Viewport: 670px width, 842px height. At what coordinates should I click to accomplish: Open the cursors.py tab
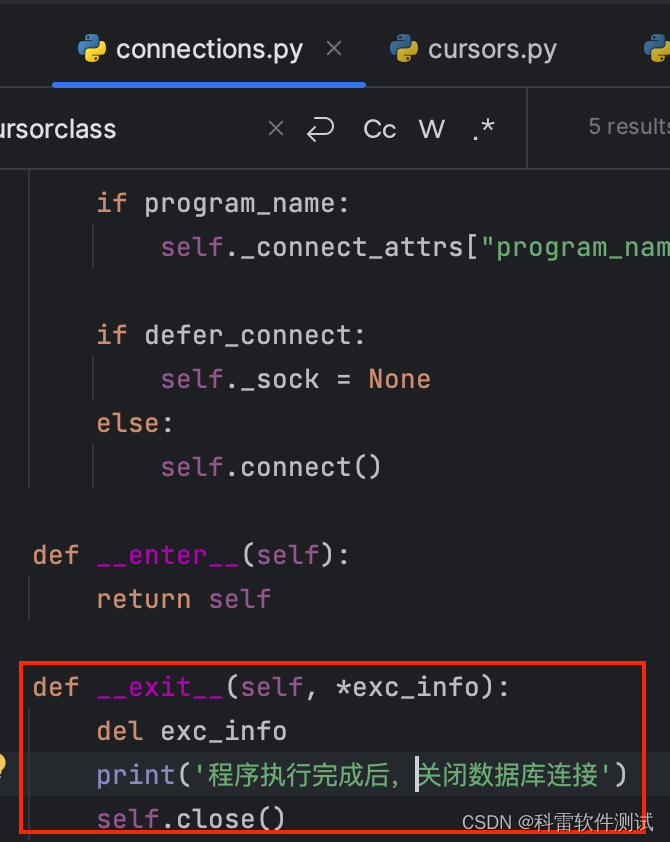point(474,49)
